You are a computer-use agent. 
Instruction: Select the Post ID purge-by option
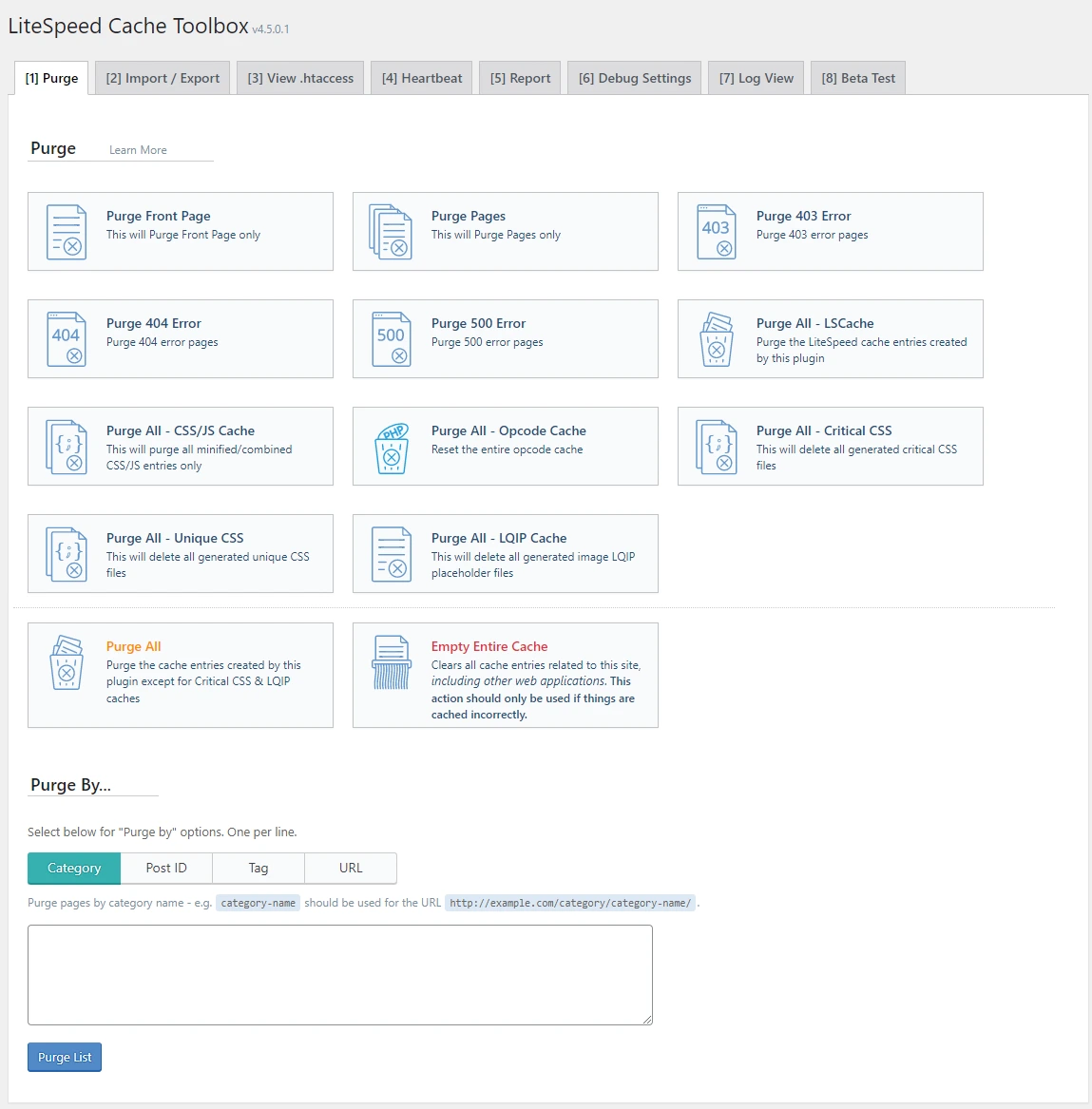[166, 868]
